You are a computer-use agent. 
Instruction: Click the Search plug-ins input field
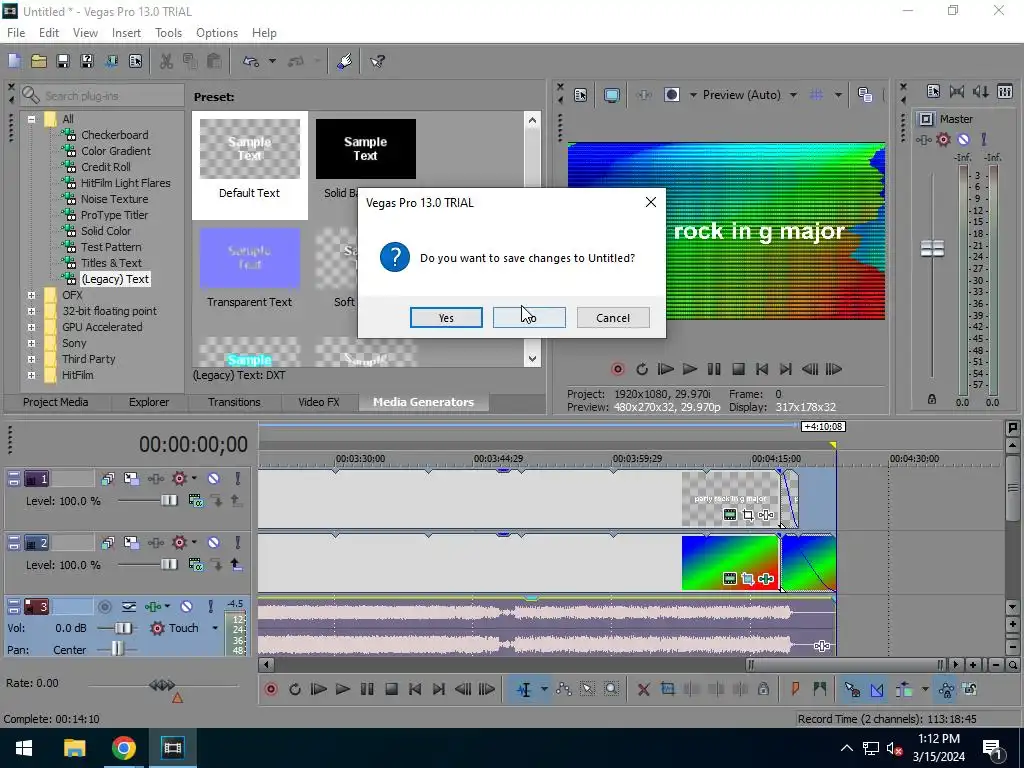click(101, 96)
